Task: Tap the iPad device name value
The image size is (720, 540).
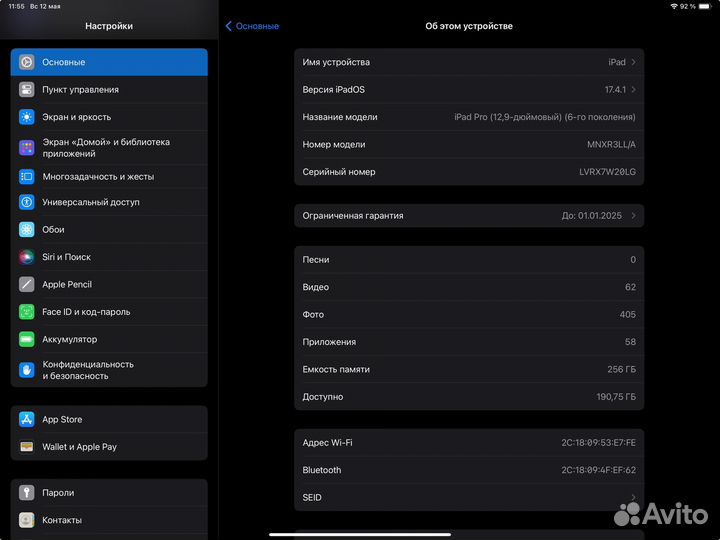Action: click(617, 62)
